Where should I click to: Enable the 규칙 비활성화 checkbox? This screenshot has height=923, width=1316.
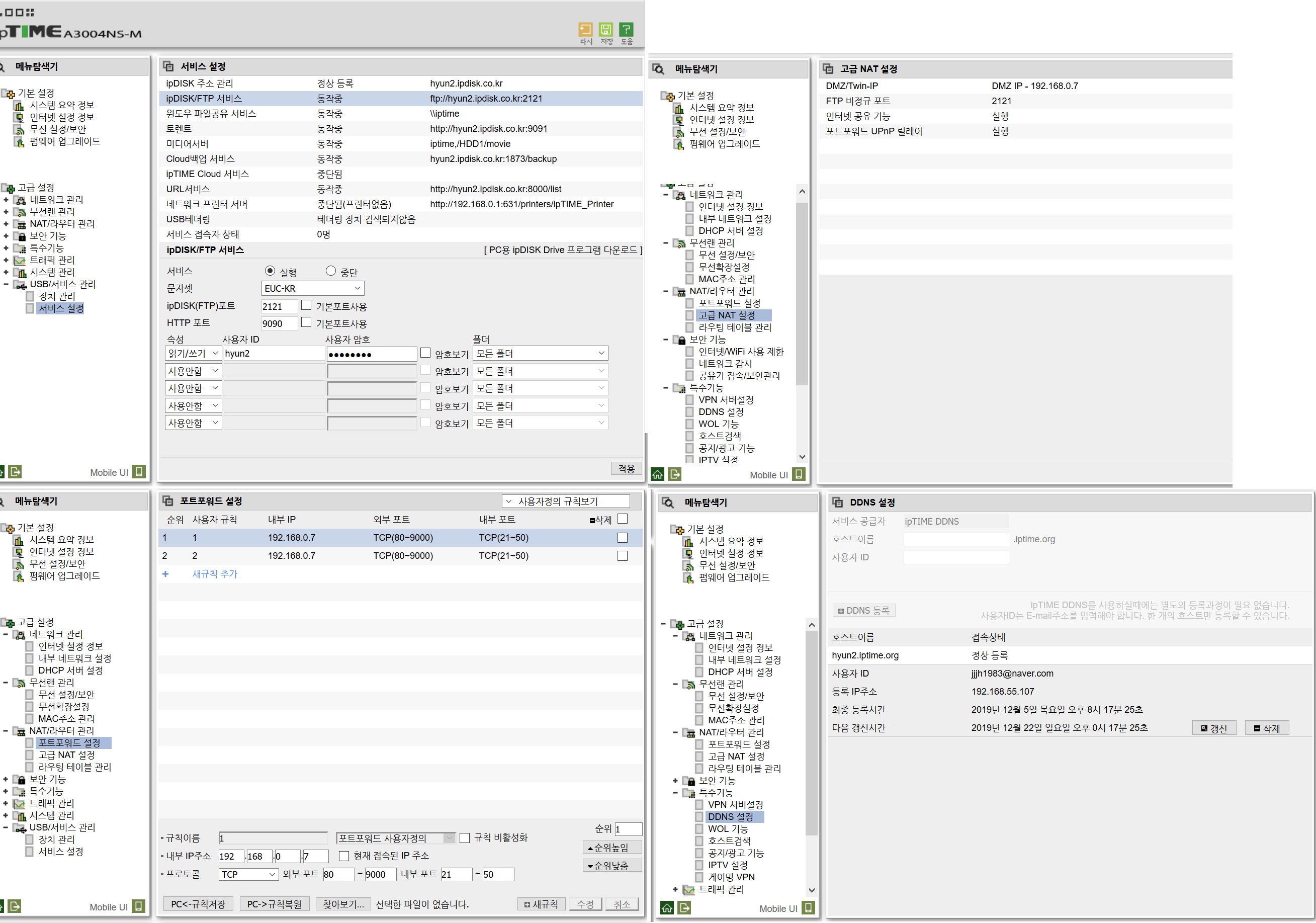pyautogui.click(x=465, y=838)
